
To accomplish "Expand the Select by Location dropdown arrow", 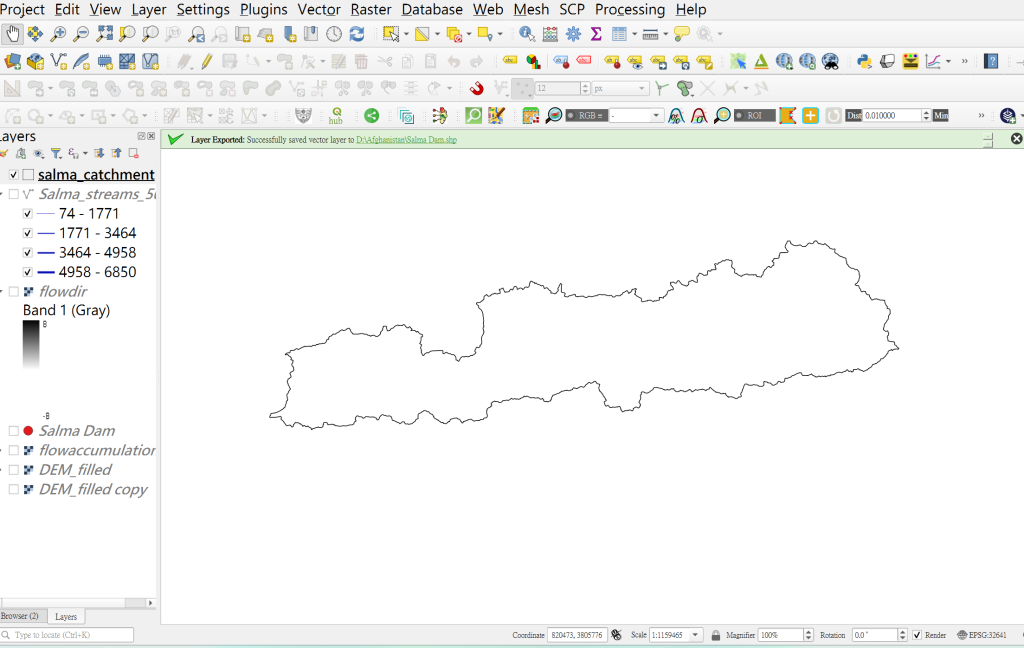I will [500, 34].
